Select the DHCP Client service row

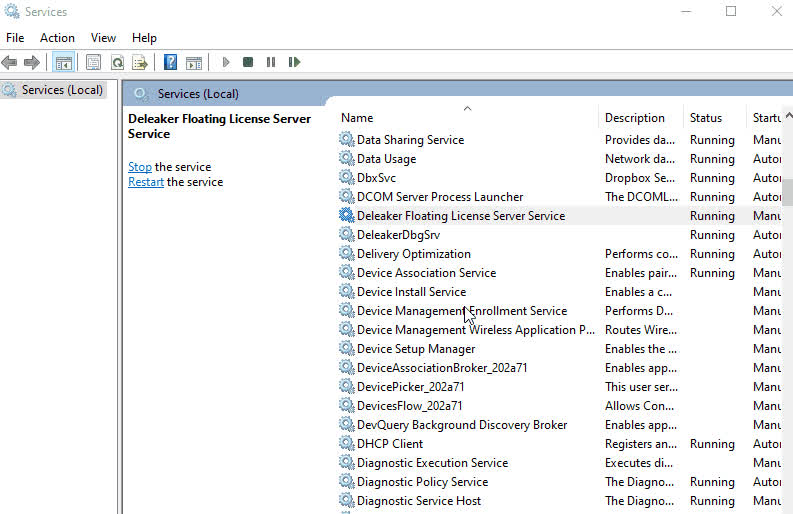coord(390,444)
